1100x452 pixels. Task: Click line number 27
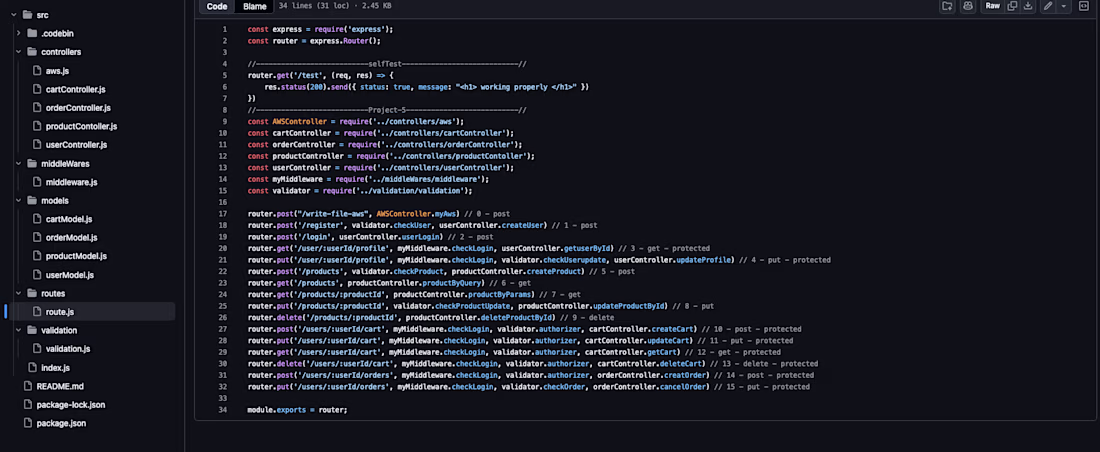pos(223,329)
